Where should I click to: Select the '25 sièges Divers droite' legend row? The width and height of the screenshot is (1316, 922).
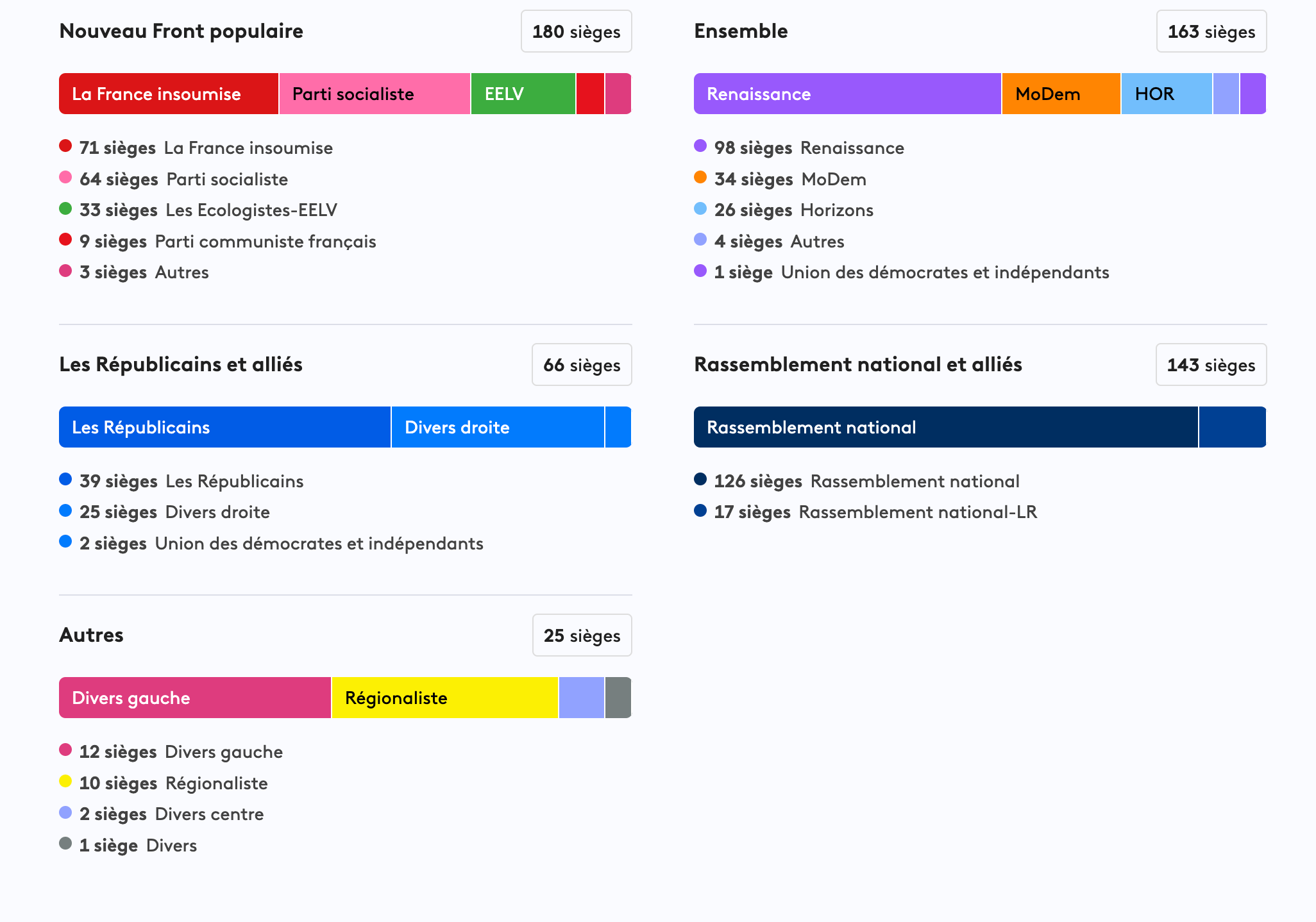(165, 512)
